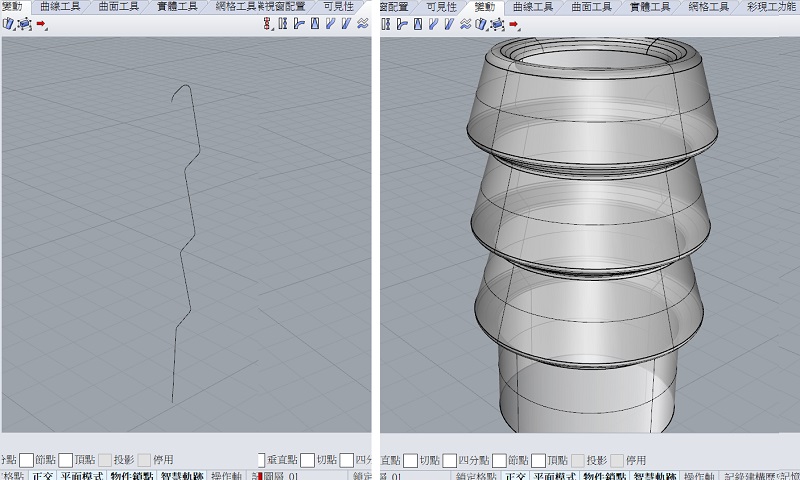
Task: Select Taper tool in right window toolbar
Action: click(x=418, y=24)
